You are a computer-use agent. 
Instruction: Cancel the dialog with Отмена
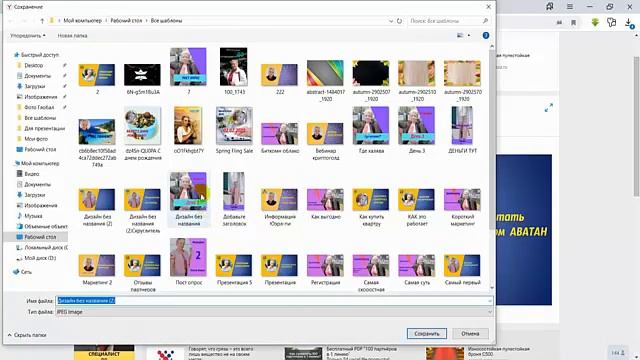470,333
